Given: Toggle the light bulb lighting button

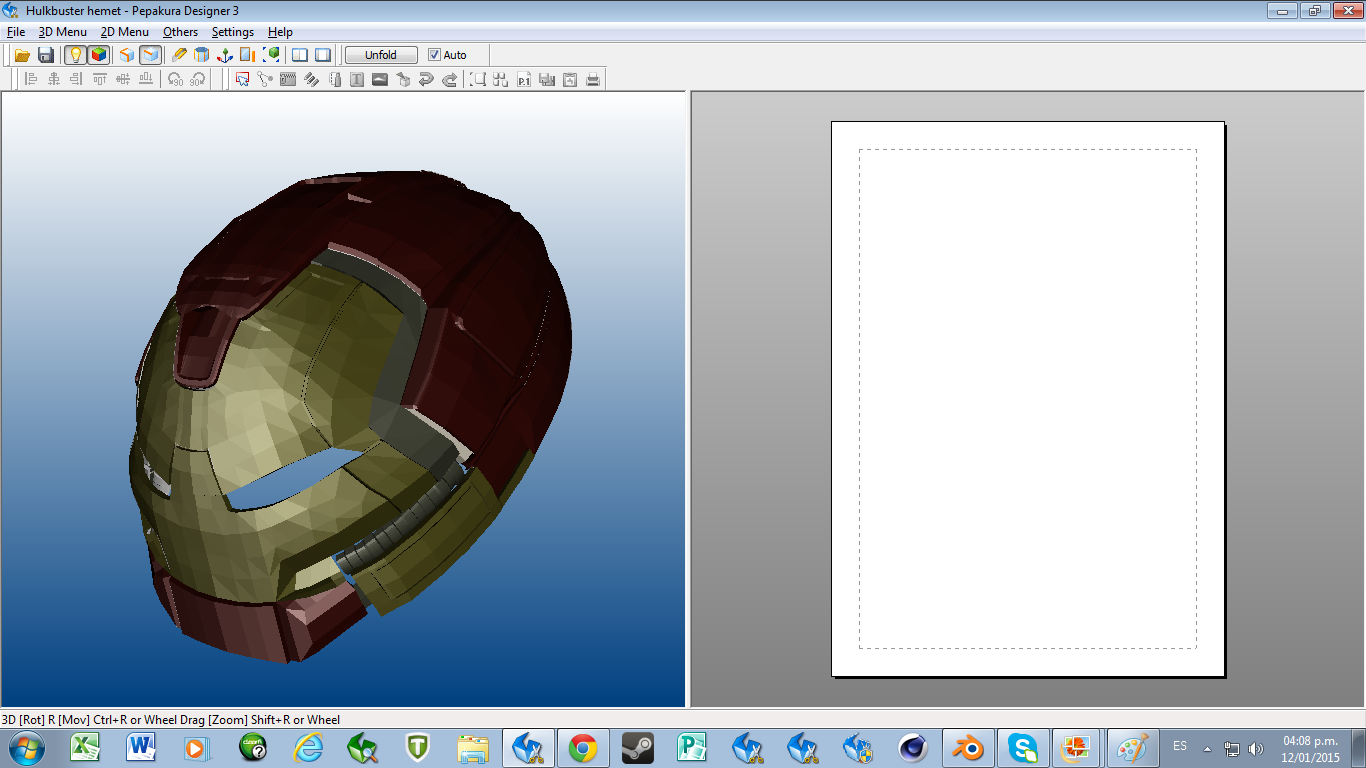Looking at the screenshot, I should [75, 55].
